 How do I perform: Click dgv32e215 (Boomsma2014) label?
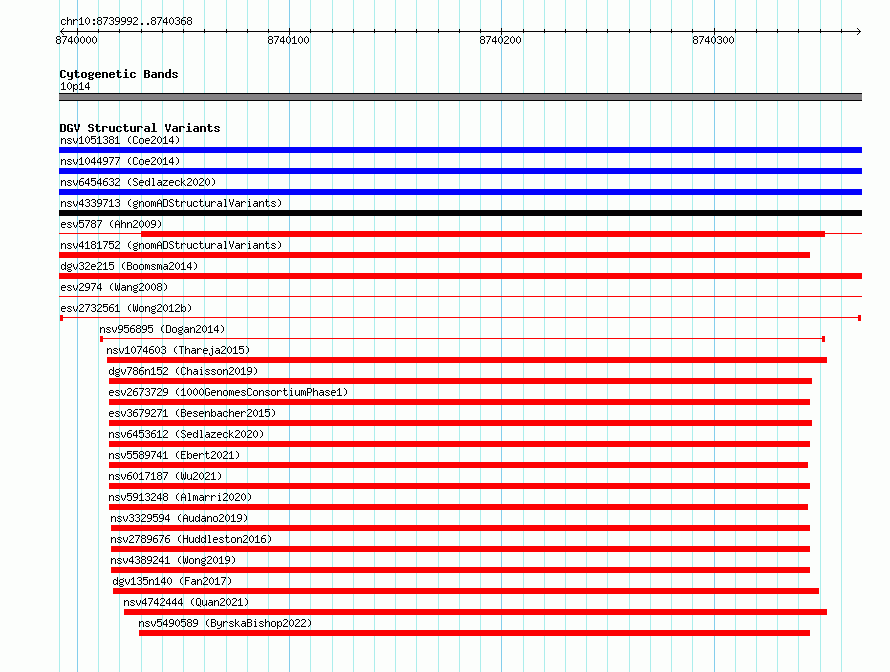tap(129, 266)
